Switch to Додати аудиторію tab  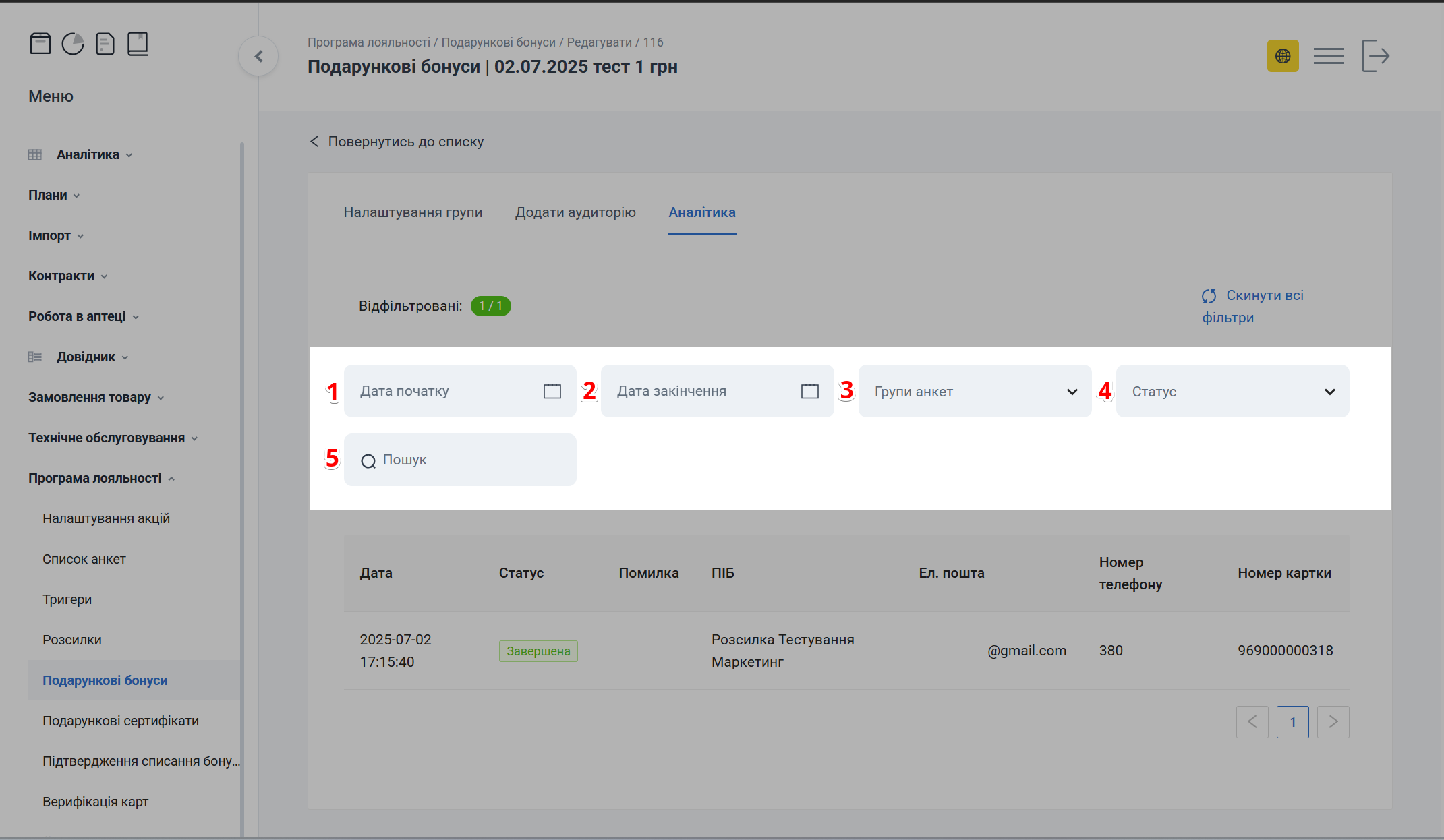click(575, 212)
